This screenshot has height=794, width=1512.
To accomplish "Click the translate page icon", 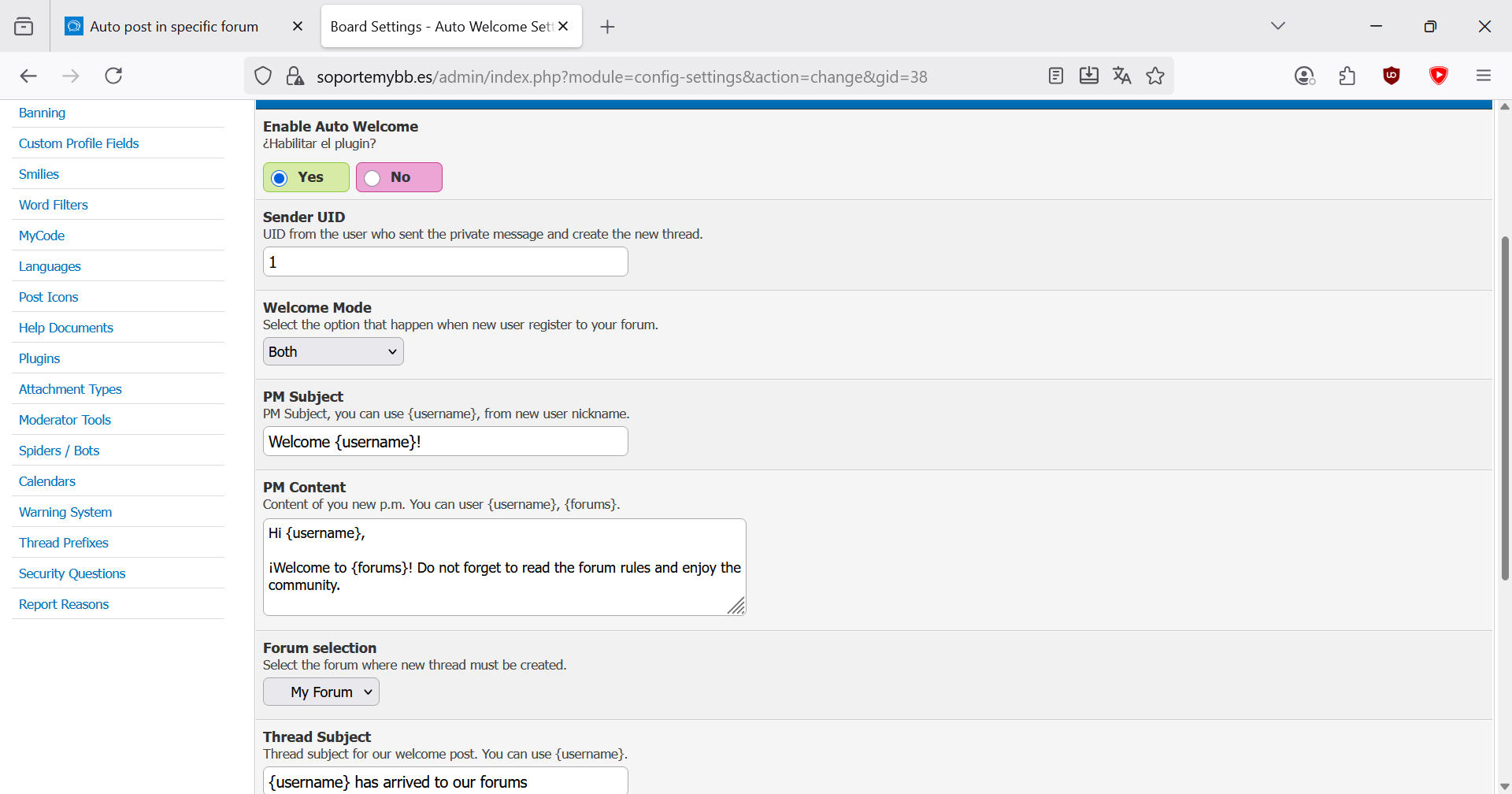I will click(x=1121, y=76).
